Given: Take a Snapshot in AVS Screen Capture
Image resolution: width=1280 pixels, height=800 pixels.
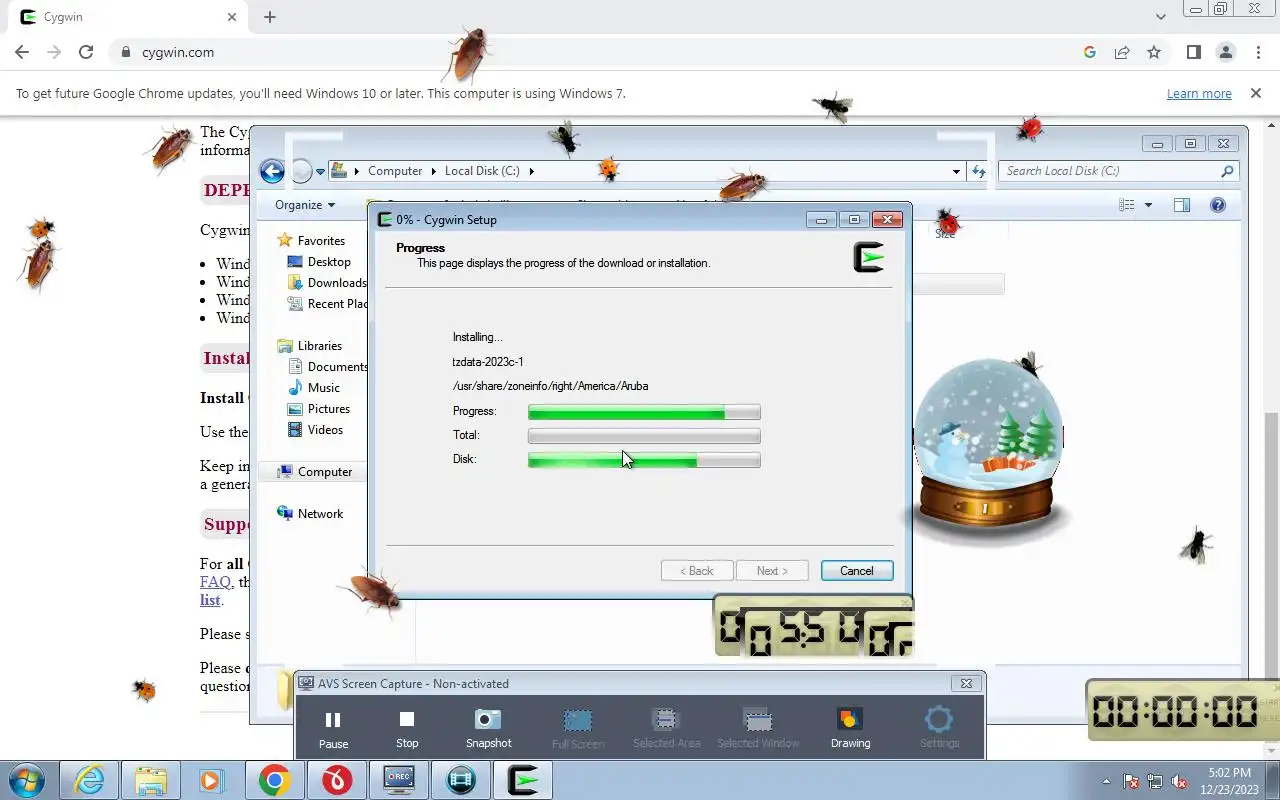Looking at the screenshot, I should coord(488,729).
